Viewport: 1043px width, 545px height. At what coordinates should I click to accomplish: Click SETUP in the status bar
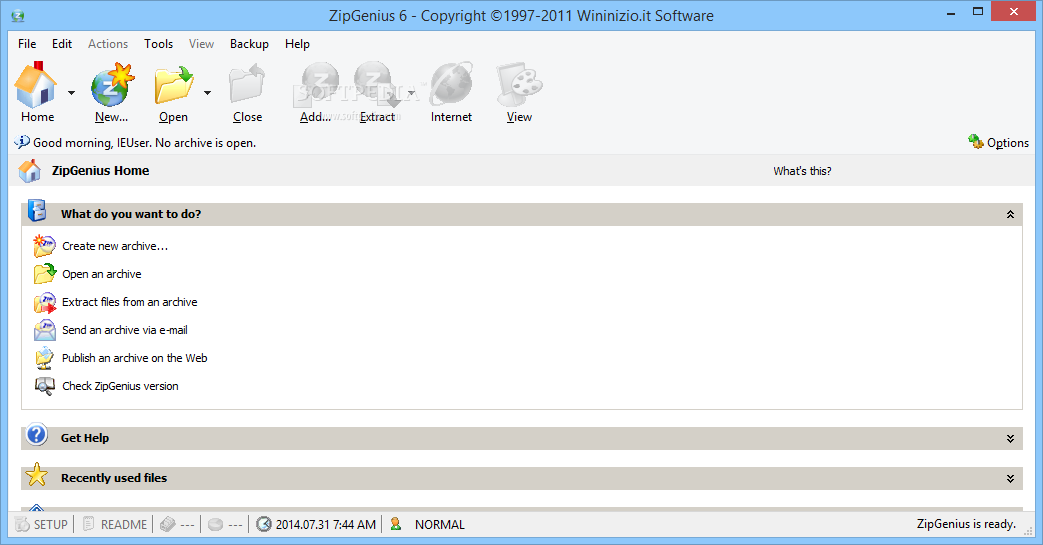tap(42, 524)
